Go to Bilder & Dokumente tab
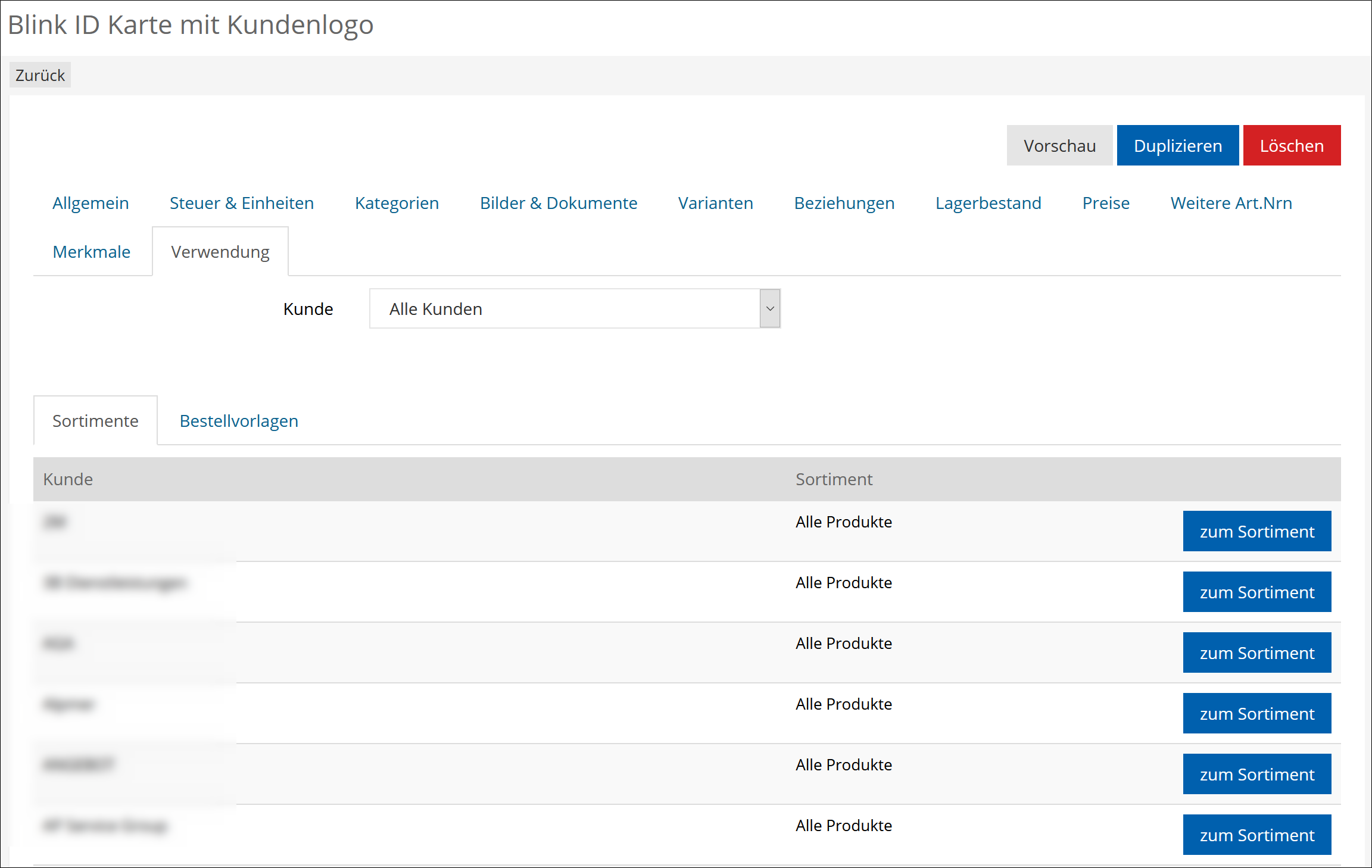The width and height of the screenshot is (1372, 868). pyautogui.click(x=558, y=203)
